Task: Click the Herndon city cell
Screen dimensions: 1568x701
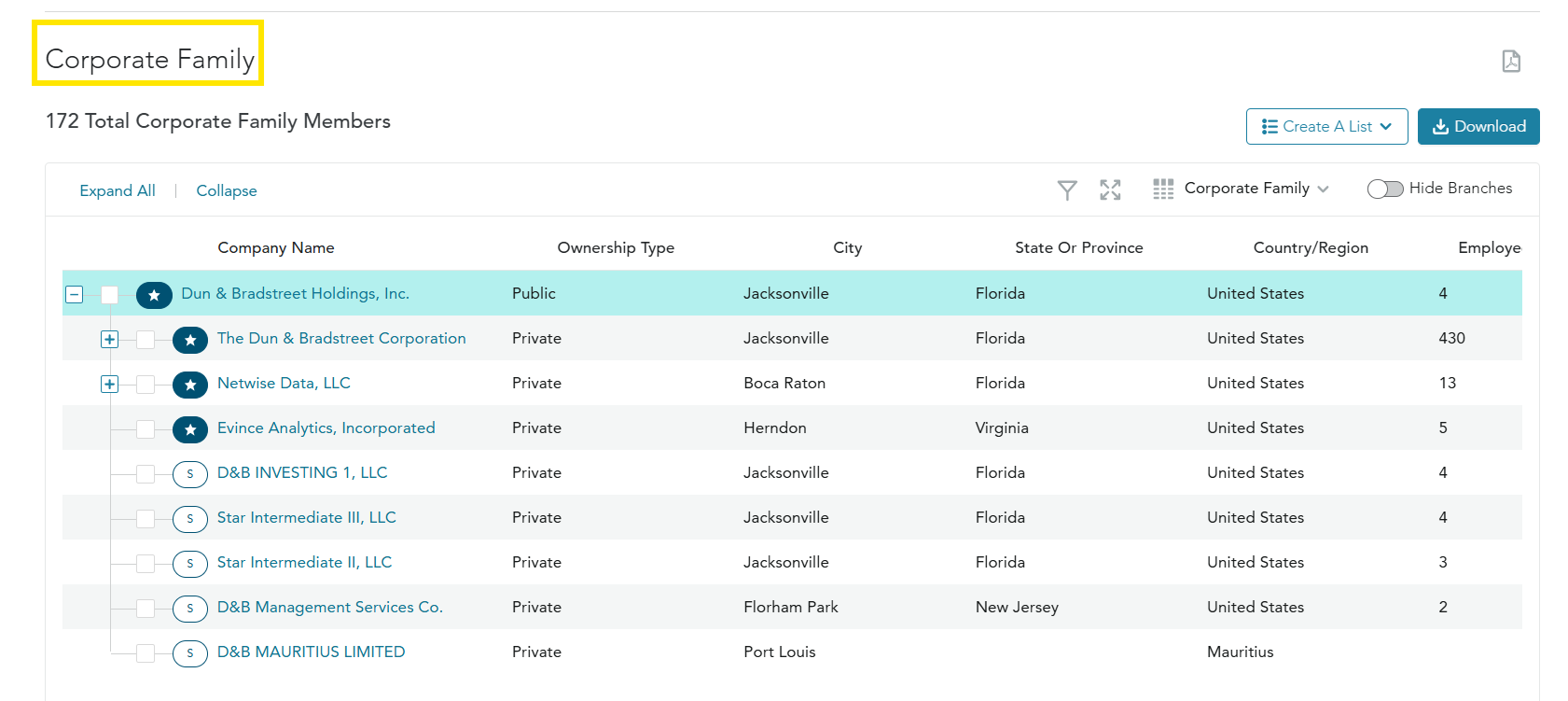Action: pyautogui.click(x=775, y=428)
